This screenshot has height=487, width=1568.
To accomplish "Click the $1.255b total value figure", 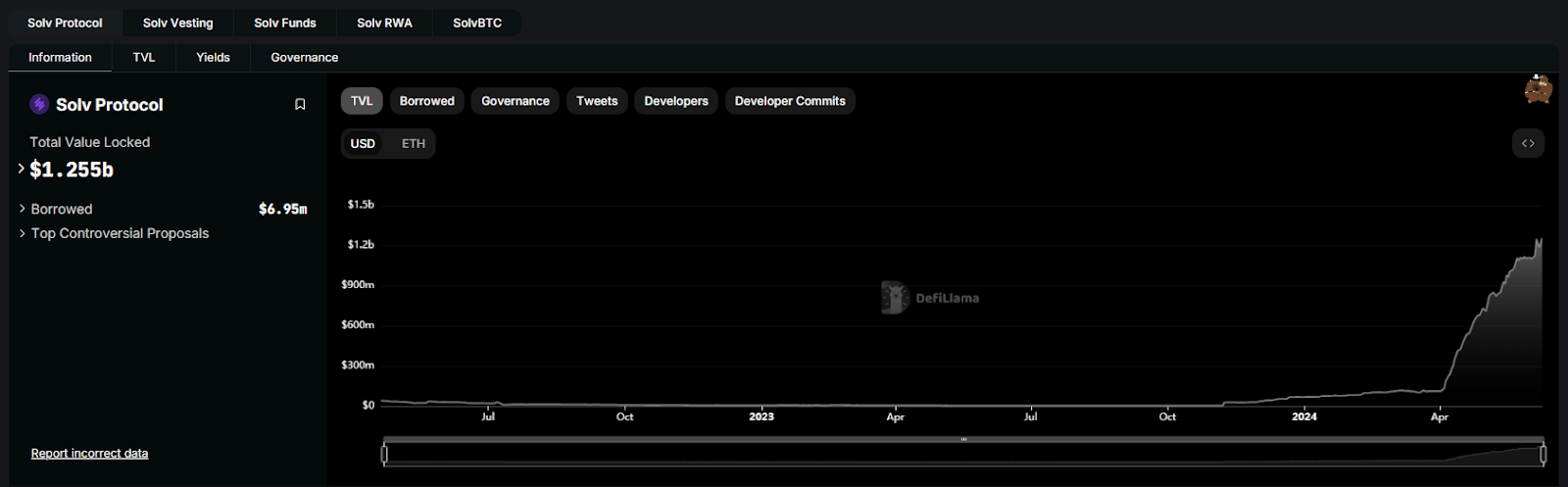I will (x=72, y=170).
